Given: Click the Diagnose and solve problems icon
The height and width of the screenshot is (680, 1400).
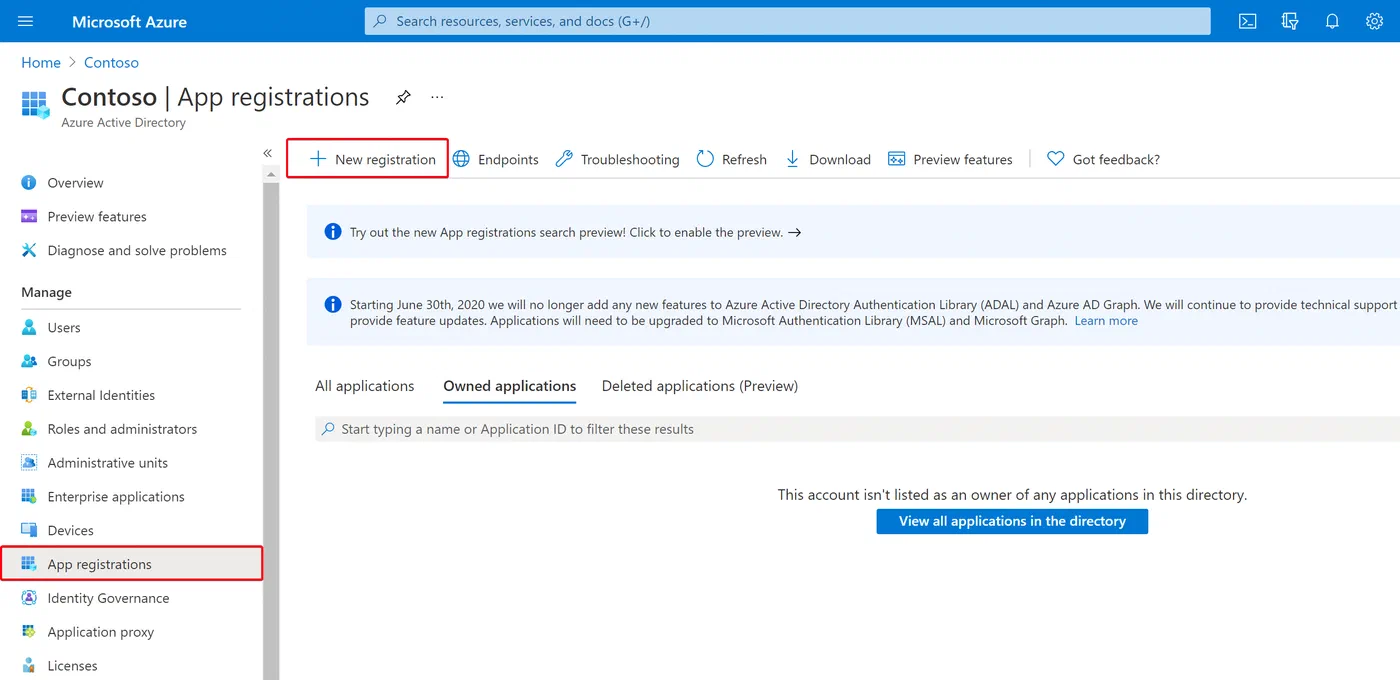Looking at the screenshot, I should pyautogui.click(x=29, y=250).
